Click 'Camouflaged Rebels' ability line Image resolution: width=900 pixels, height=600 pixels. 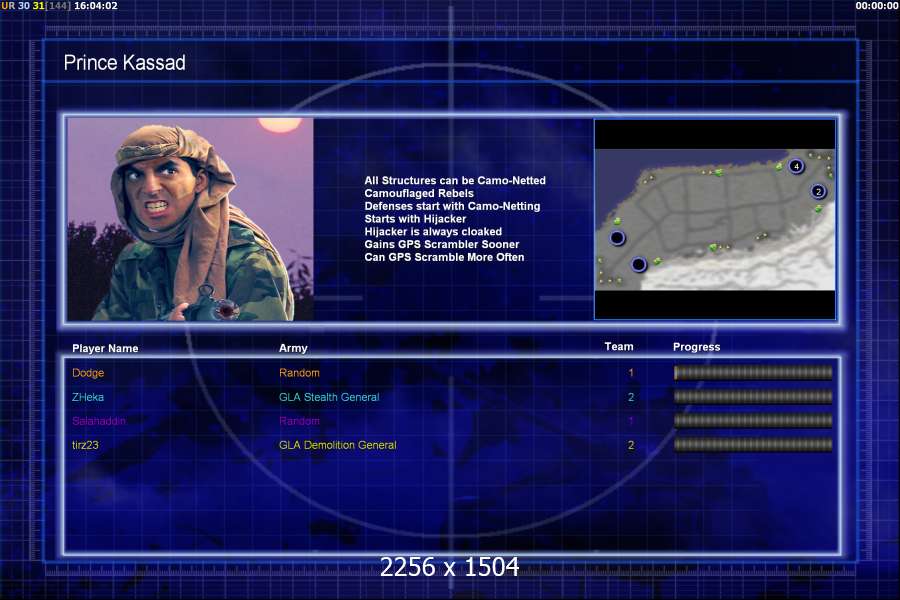[x=419, y=193]
